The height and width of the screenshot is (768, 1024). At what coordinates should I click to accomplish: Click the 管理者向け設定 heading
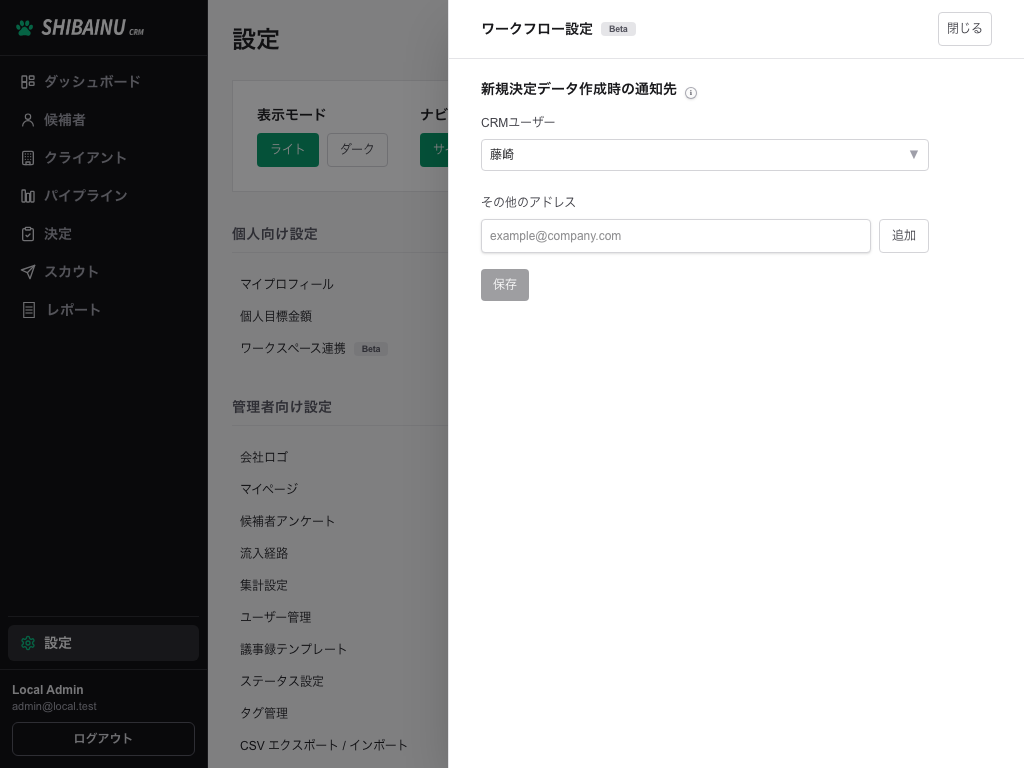(x=282, y=407)
